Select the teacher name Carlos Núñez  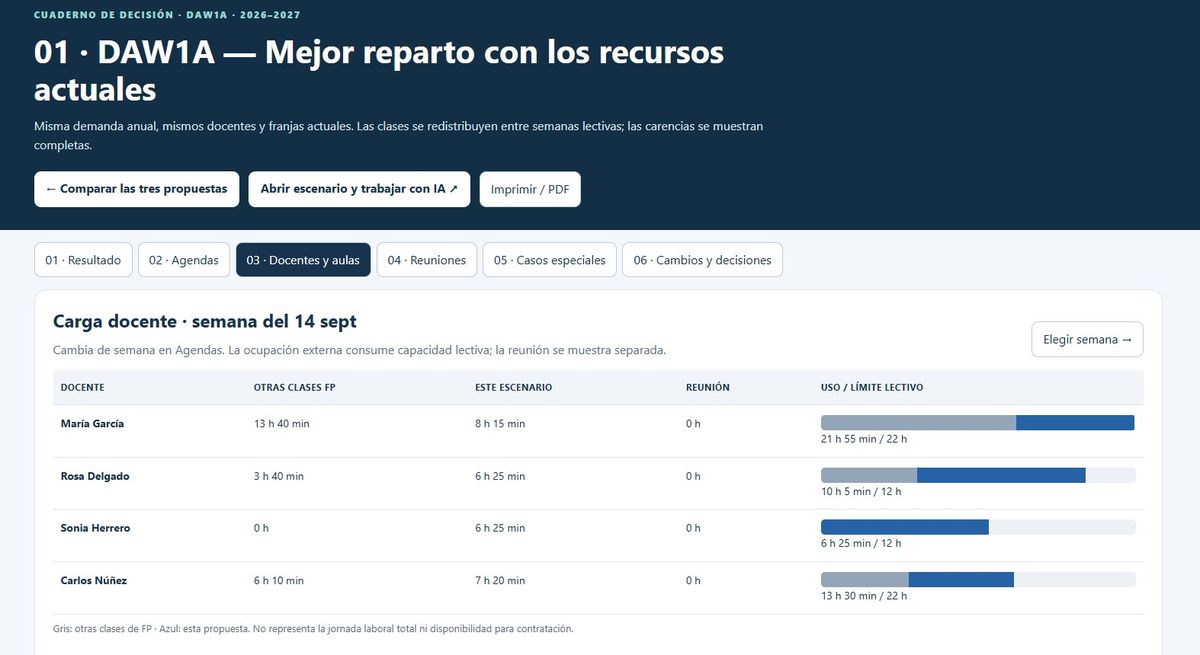94,580
